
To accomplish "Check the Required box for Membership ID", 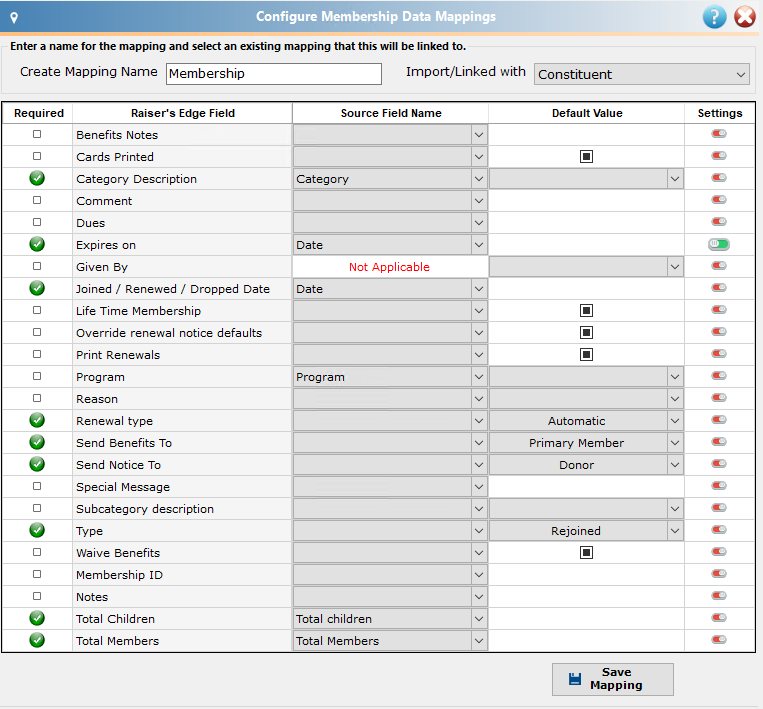I will click(37, 574).
